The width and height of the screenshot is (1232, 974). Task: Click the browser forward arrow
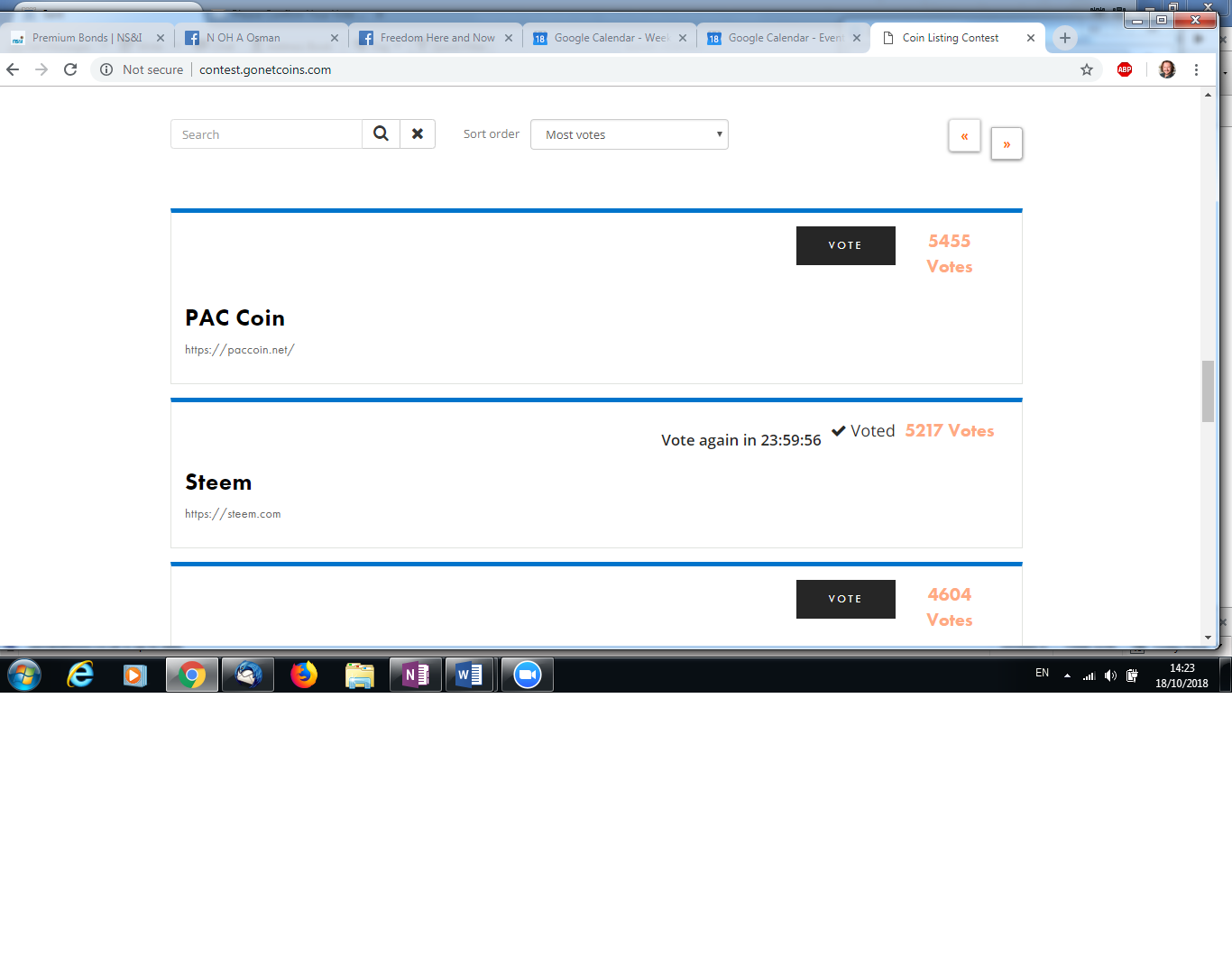tap(41, 69)
